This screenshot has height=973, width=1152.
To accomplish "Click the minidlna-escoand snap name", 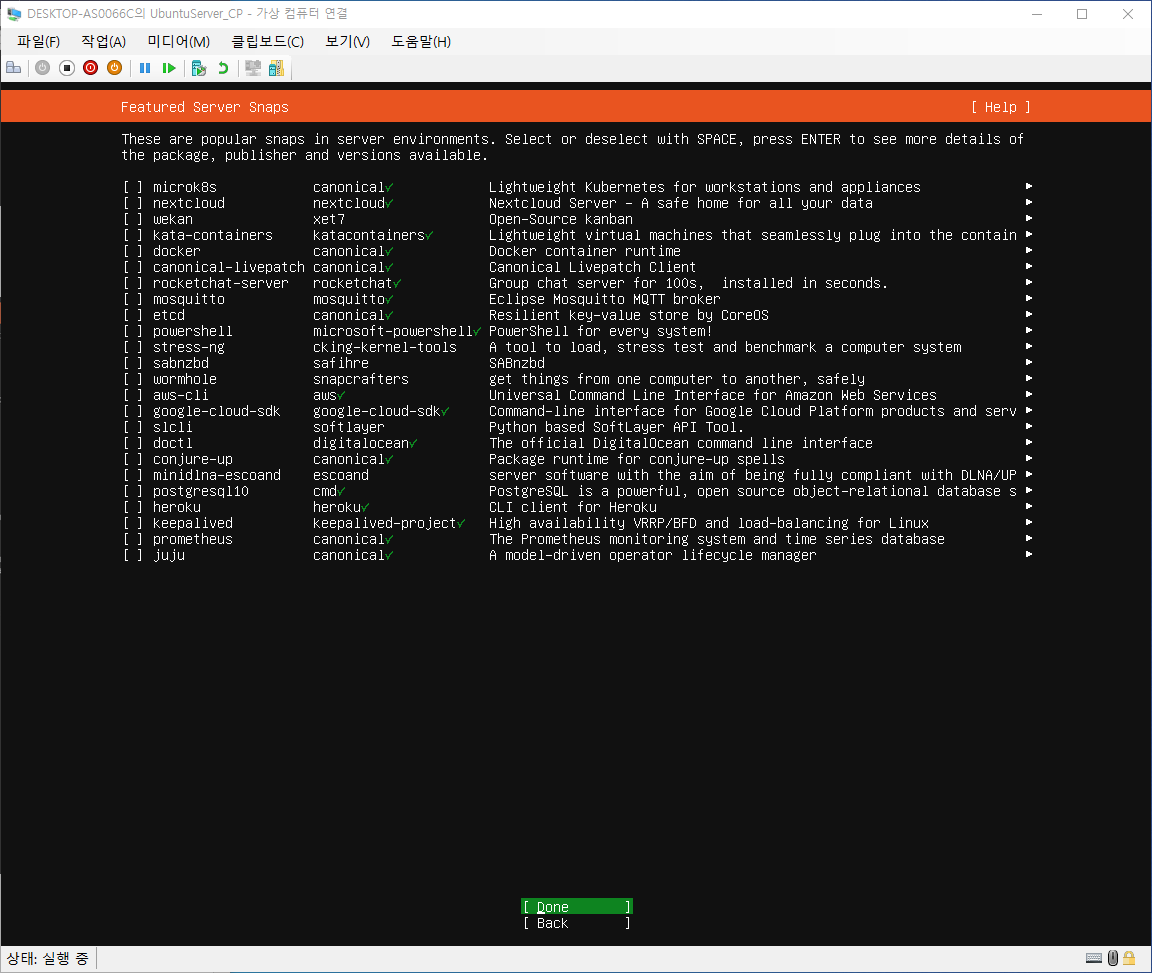I will (x=217, y=475).
